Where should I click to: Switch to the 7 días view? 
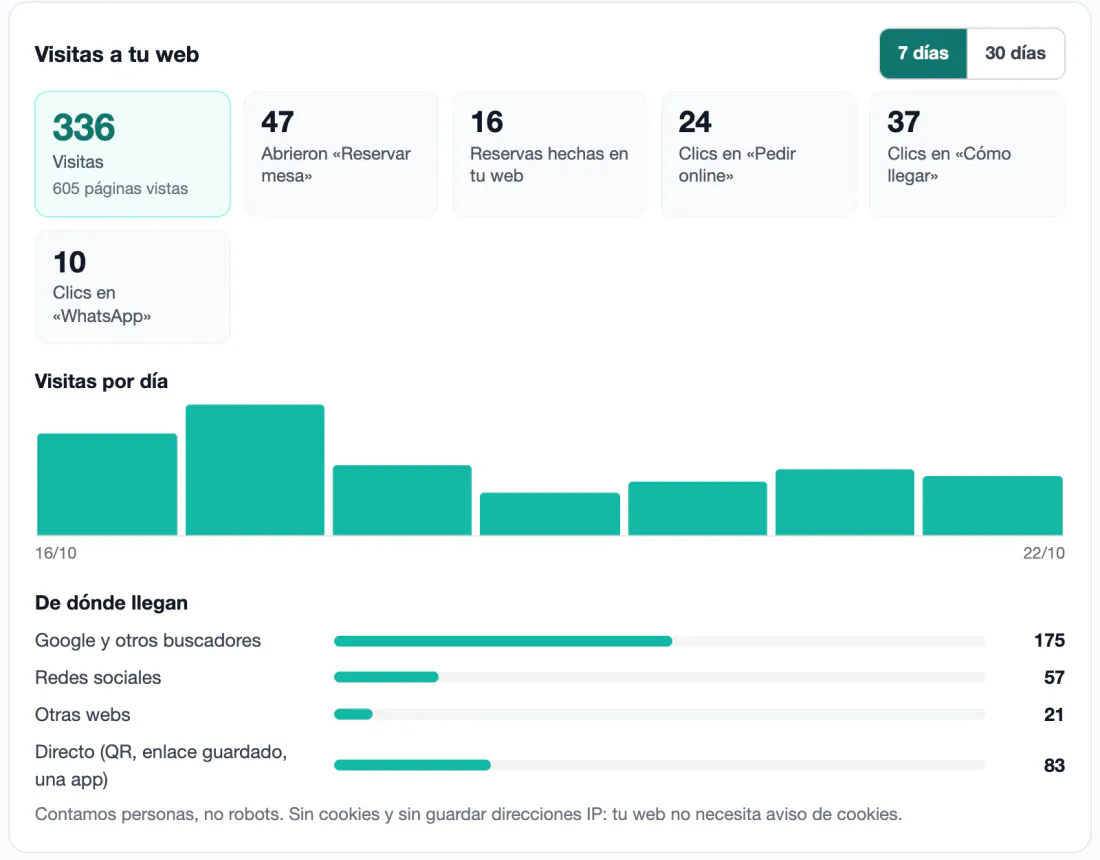pos(923,53)
